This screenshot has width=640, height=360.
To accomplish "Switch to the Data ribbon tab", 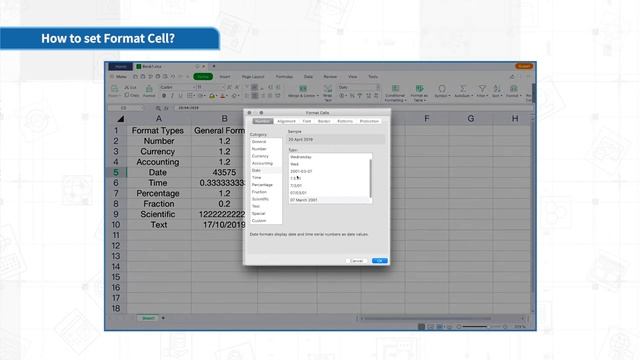I will pos(308,76).
